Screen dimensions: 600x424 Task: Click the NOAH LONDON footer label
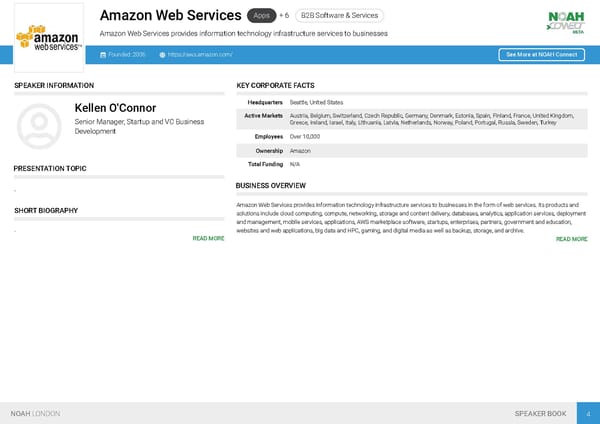point(35,413)
